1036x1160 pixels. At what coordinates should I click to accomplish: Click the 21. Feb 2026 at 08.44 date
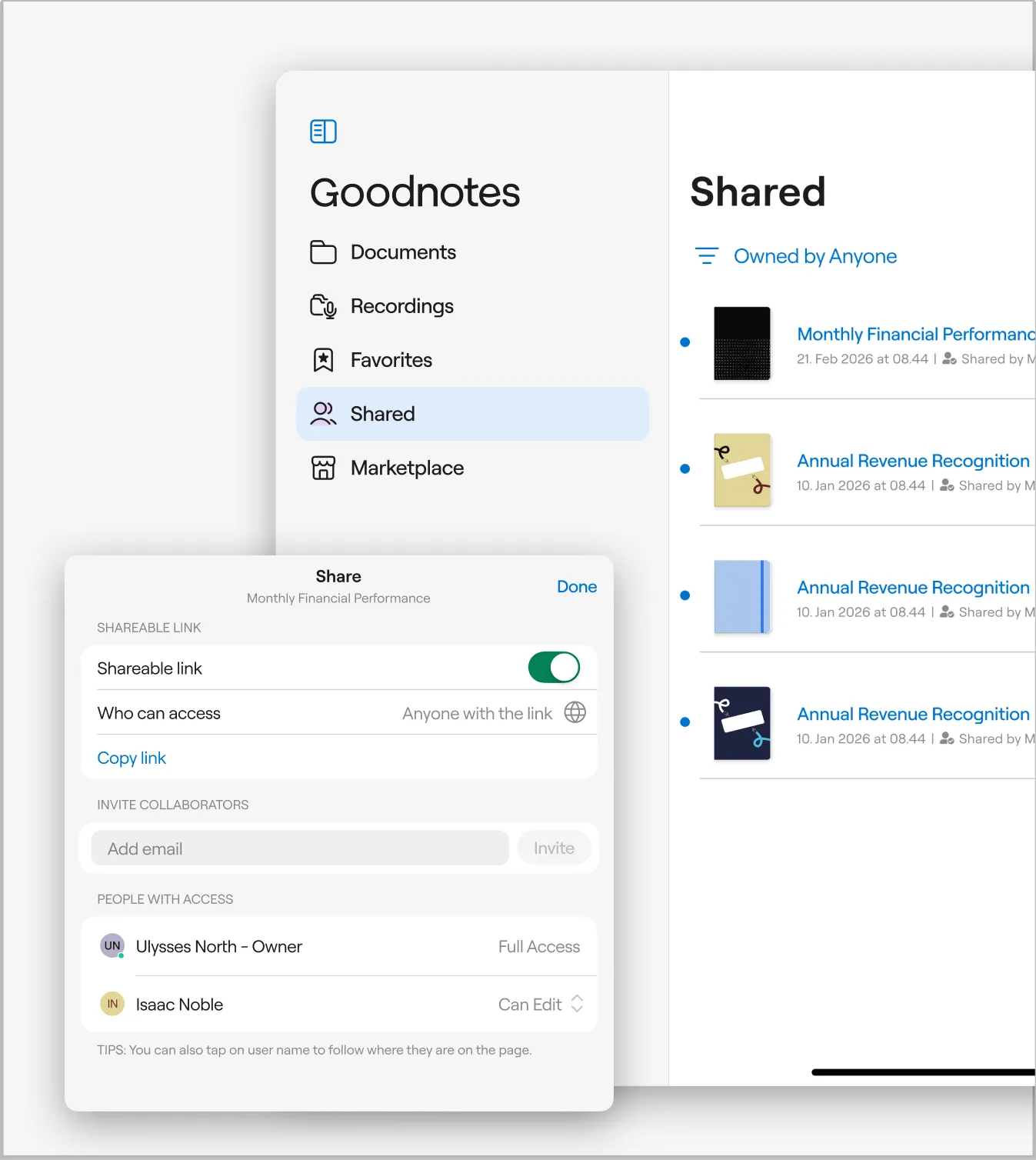coord(862,358)
